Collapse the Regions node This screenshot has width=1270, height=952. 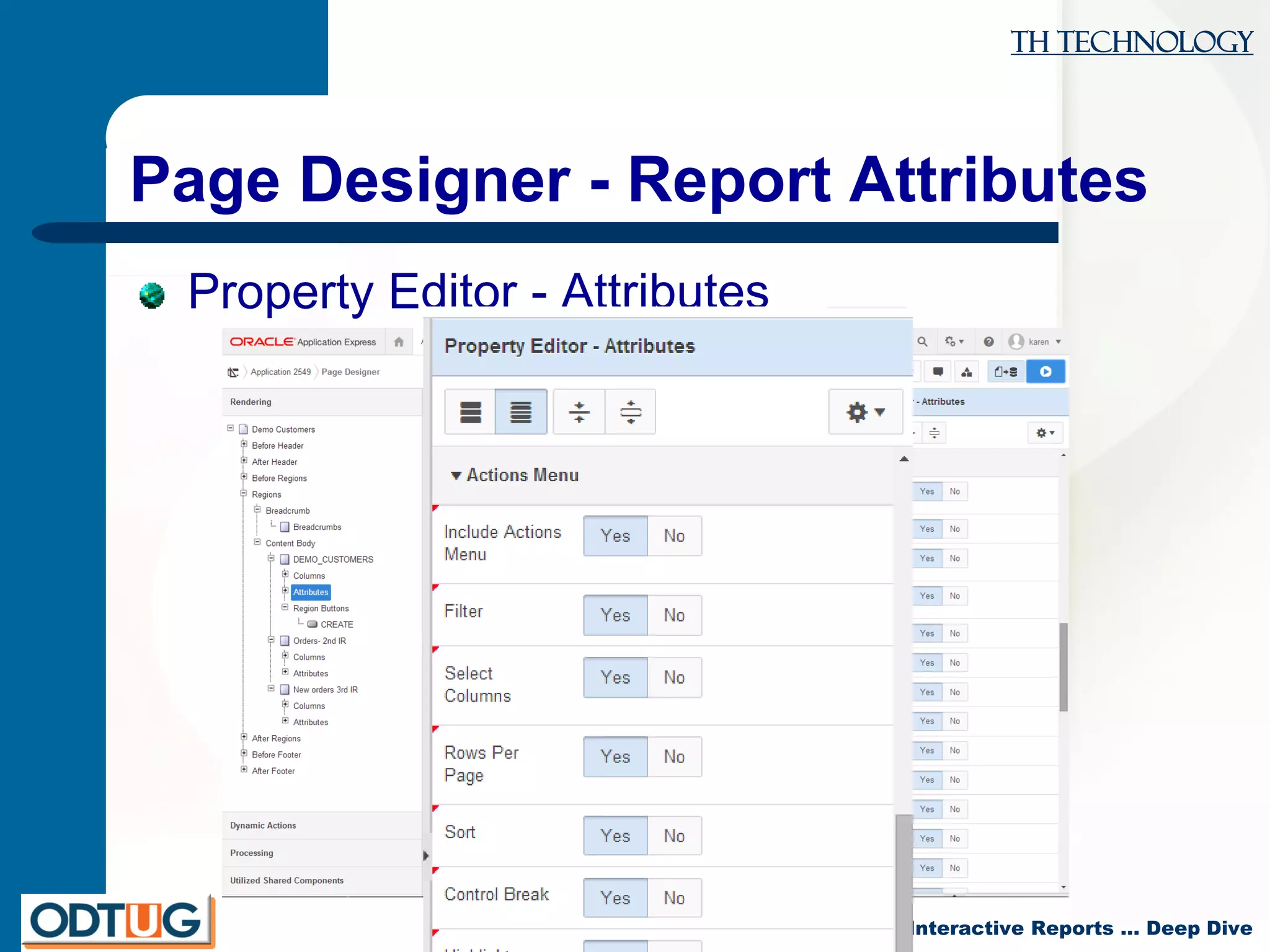tap(244, 493)
